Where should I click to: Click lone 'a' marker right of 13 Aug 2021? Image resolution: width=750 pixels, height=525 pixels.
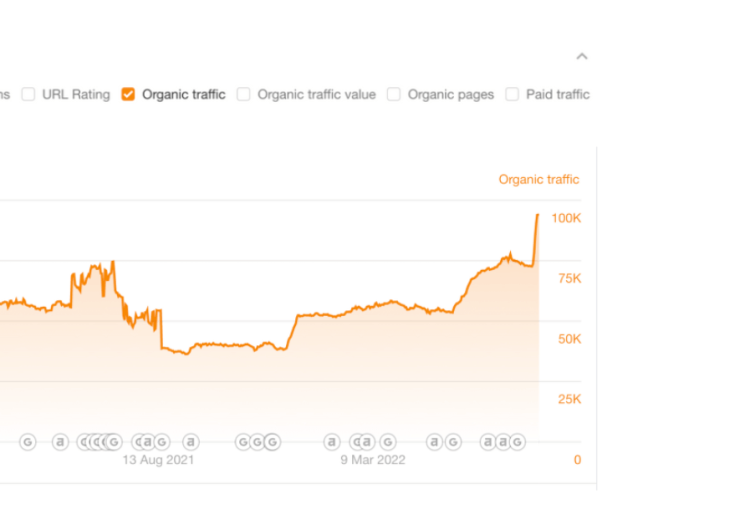click(x=191, y=442)
